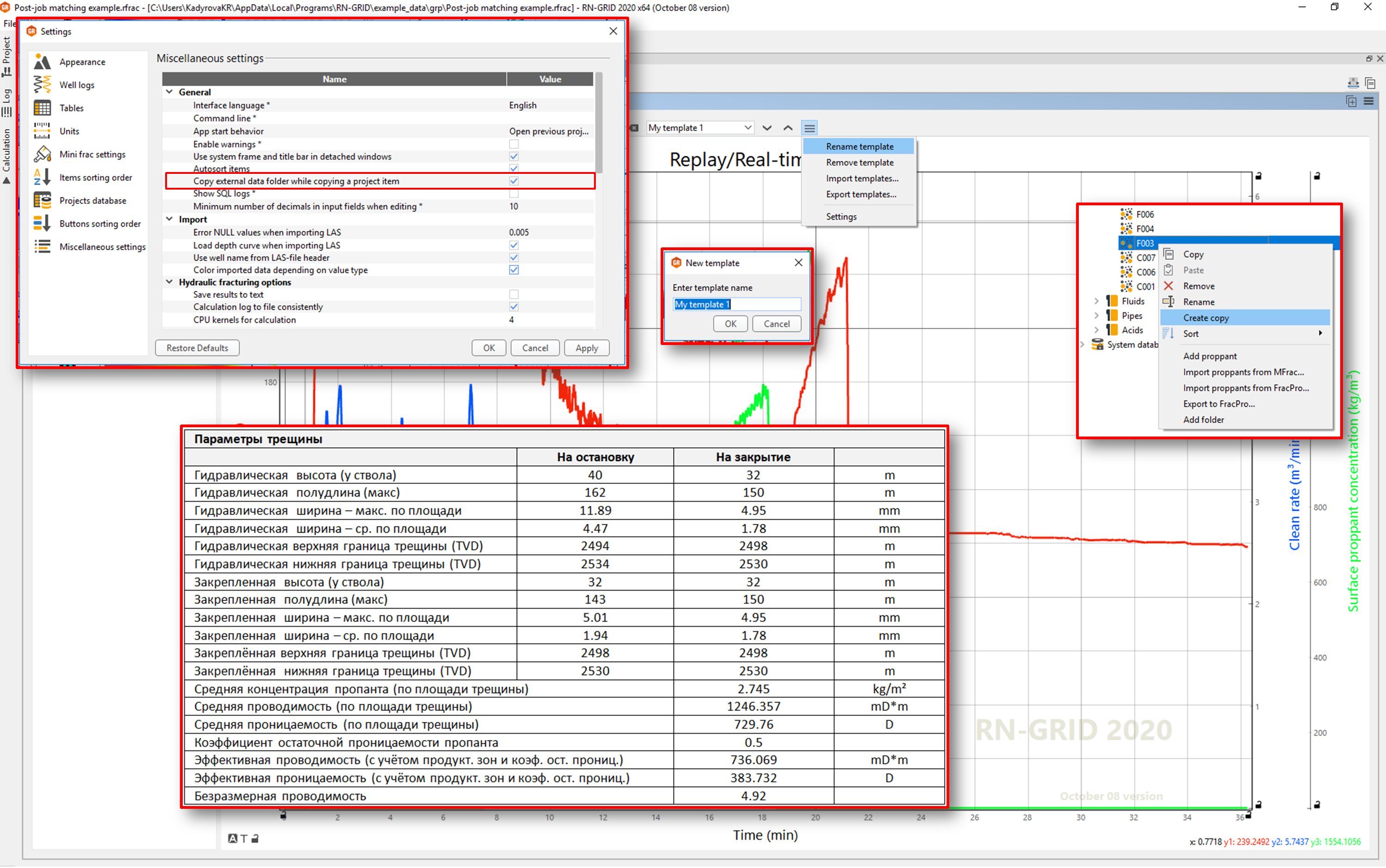Expand the Pipes tree node
This screenshot has width=1386, height=868.
[1096, 315]
